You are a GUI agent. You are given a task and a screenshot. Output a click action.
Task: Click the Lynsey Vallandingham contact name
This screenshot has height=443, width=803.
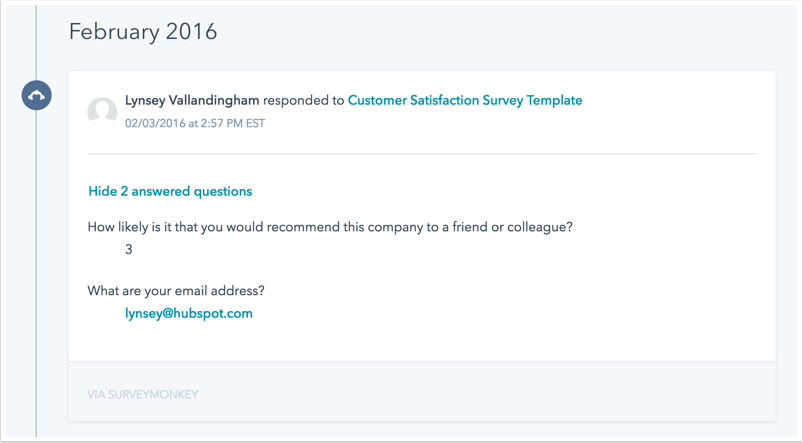click(x=192, y=100)
